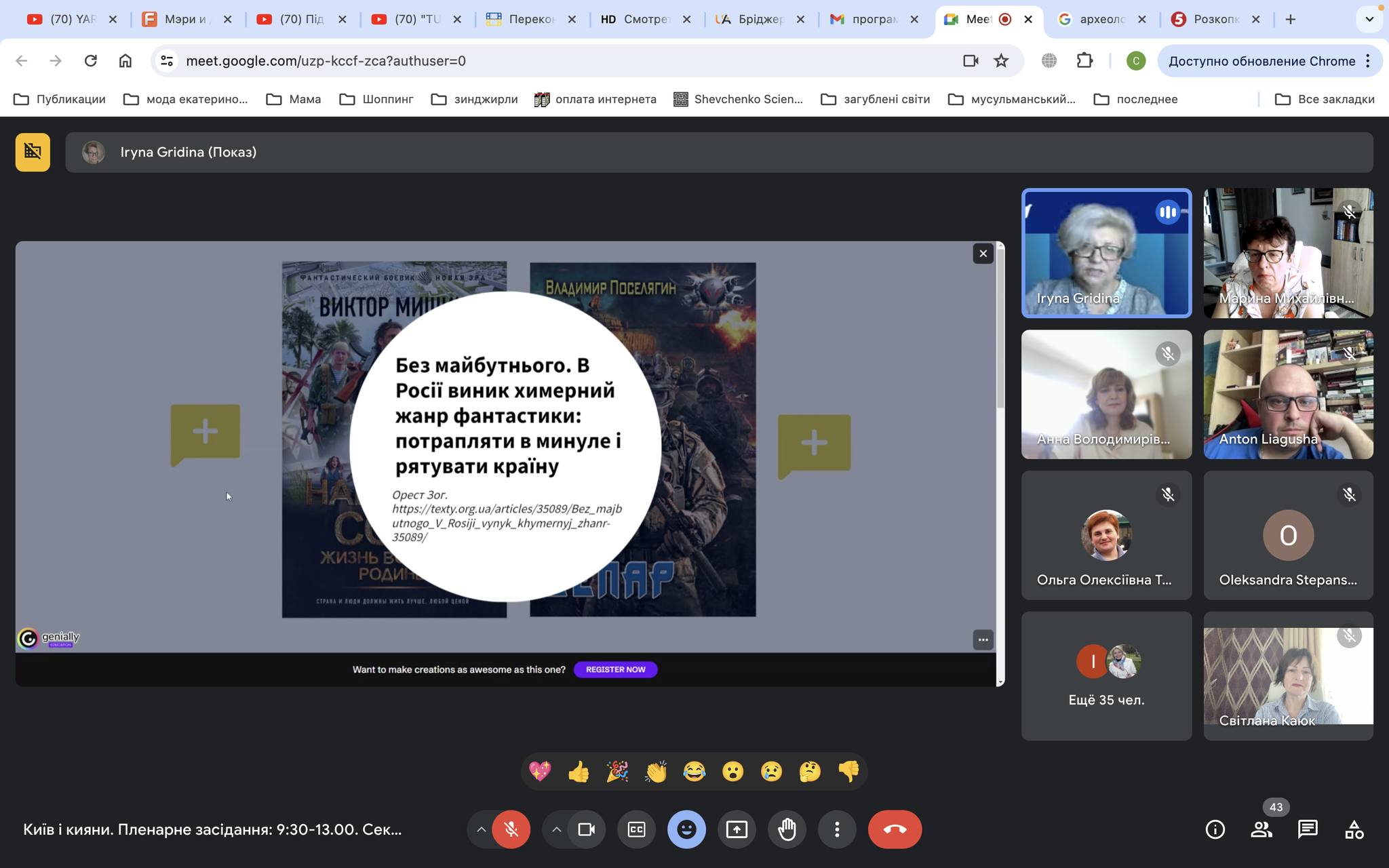This screenshot has width=1389, height=868.
Task: Toggle the camera on or off
Action: tap(586, 829)
